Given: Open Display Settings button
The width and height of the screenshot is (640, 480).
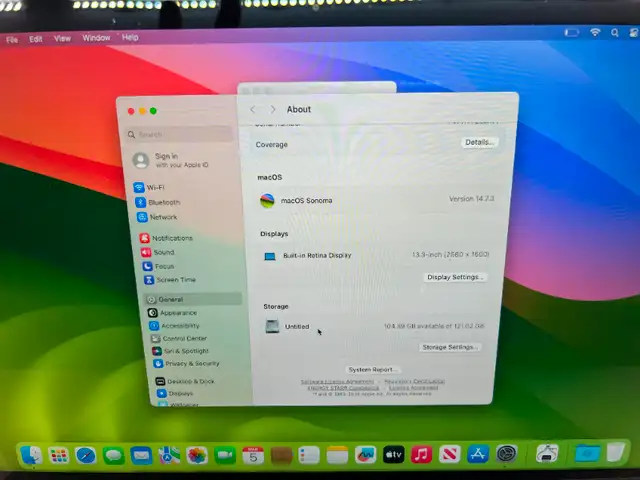Looking at the screenshot, I should click(x=455, y=277).
